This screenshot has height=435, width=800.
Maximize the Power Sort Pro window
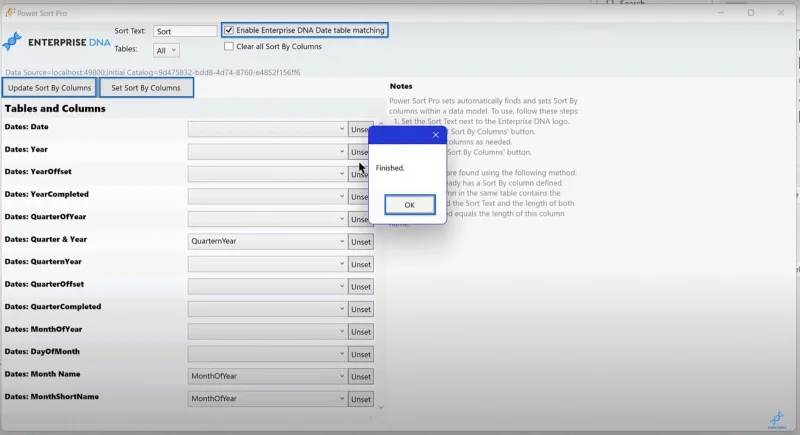point(751,13)
